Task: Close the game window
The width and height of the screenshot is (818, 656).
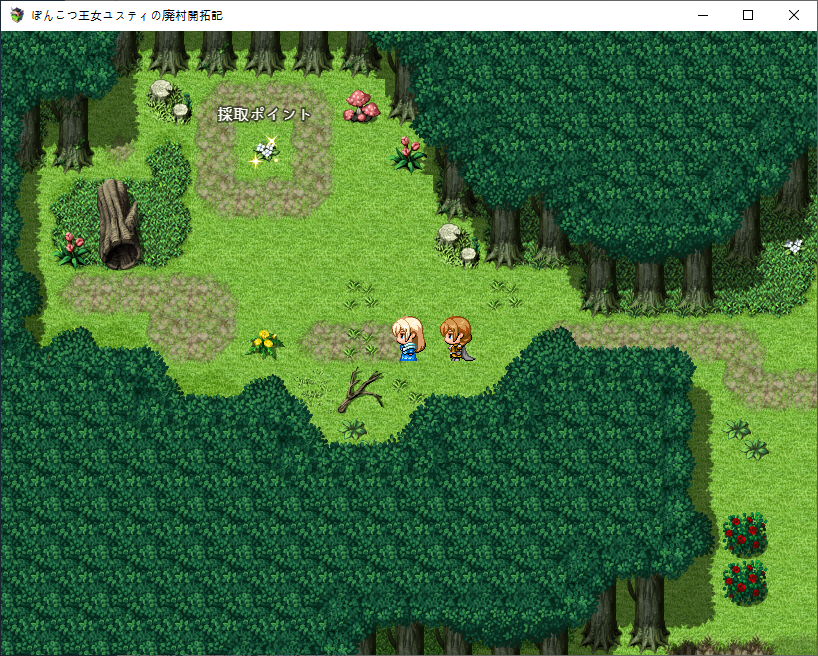Action: [x=793, y=15]
